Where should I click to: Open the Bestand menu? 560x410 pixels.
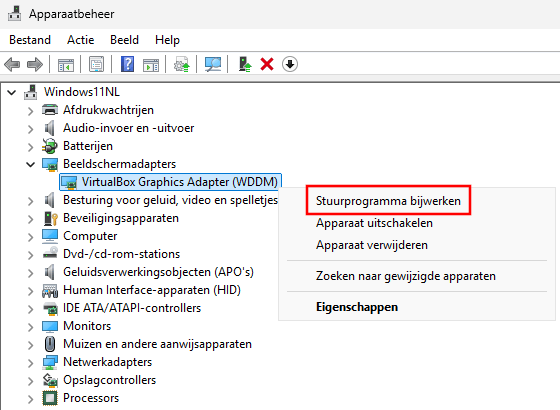(x=30, y=40)
